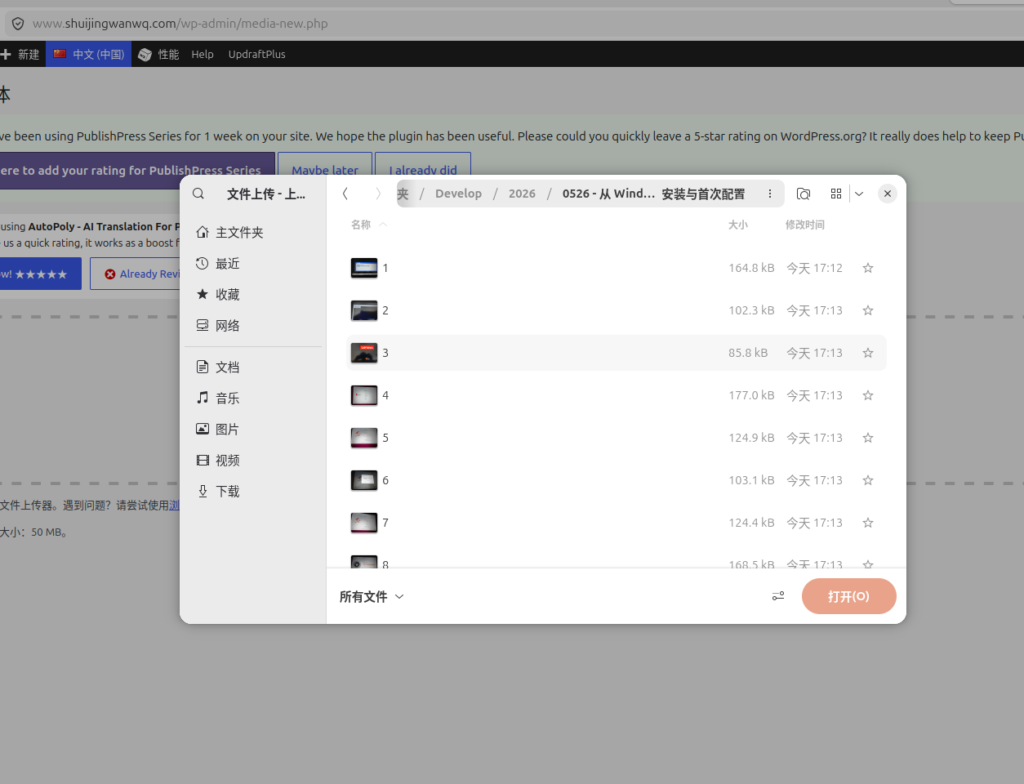Open 视频 videos folder in sidebar

point(253,460)
